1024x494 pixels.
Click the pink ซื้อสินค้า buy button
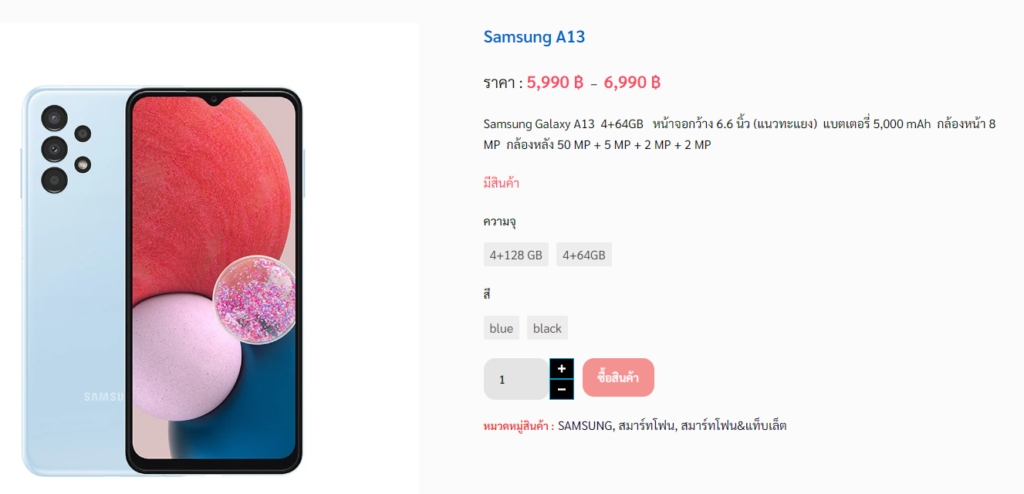coord(618,378)
